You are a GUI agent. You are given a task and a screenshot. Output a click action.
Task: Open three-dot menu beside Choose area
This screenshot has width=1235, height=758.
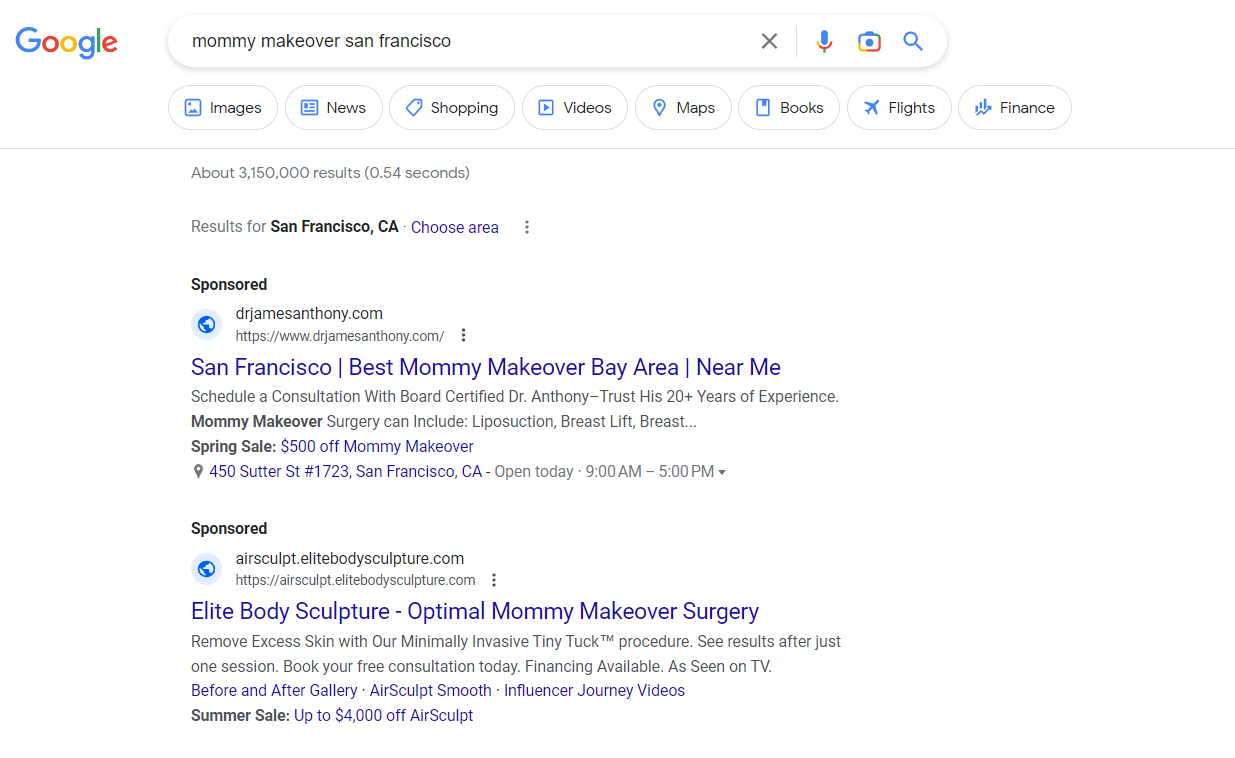pos(527,227)
